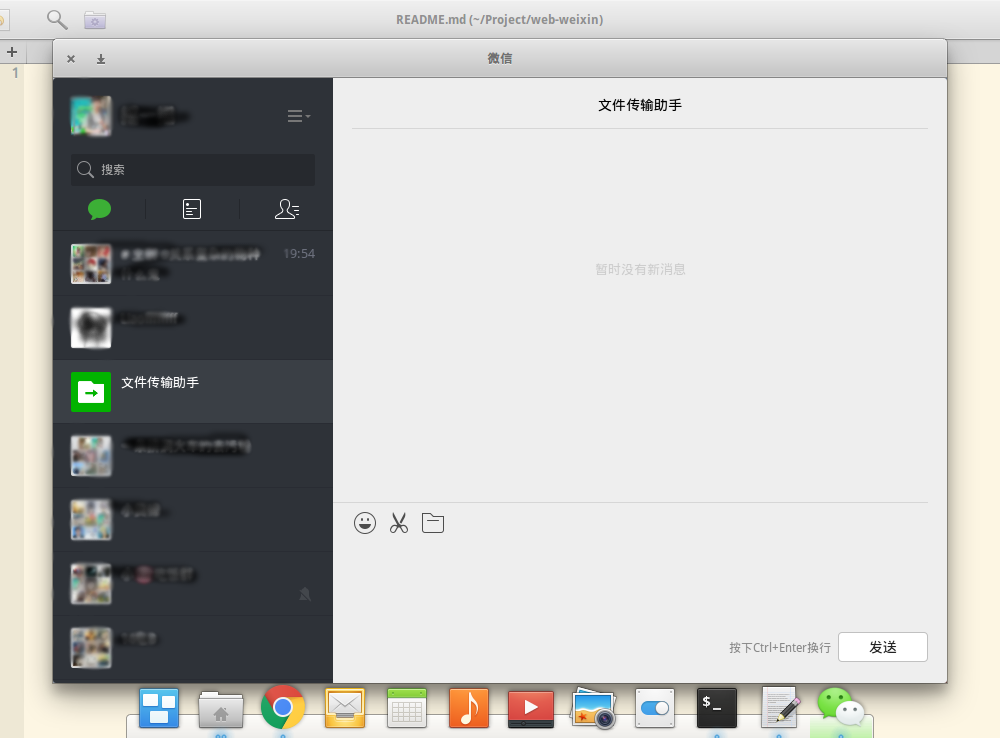Click the WeChat icon in the dock
1000x738 pixels.
coord(841,707)
